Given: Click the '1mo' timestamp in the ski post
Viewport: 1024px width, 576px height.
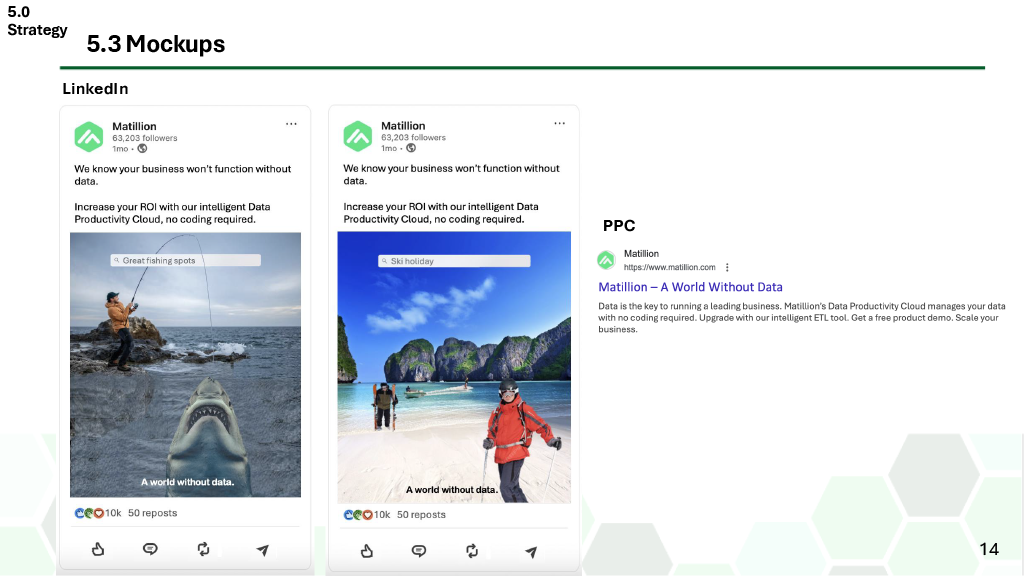Looking at the screenshot, I should tap(389, 148).
